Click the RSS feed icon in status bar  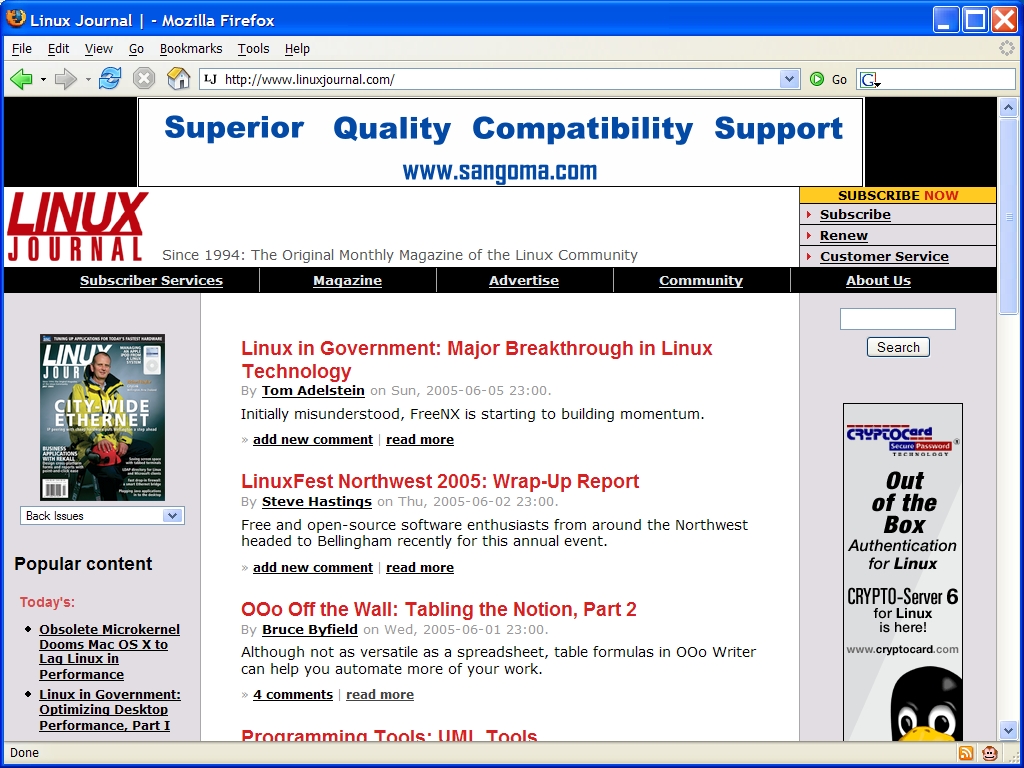click(966, 753)
